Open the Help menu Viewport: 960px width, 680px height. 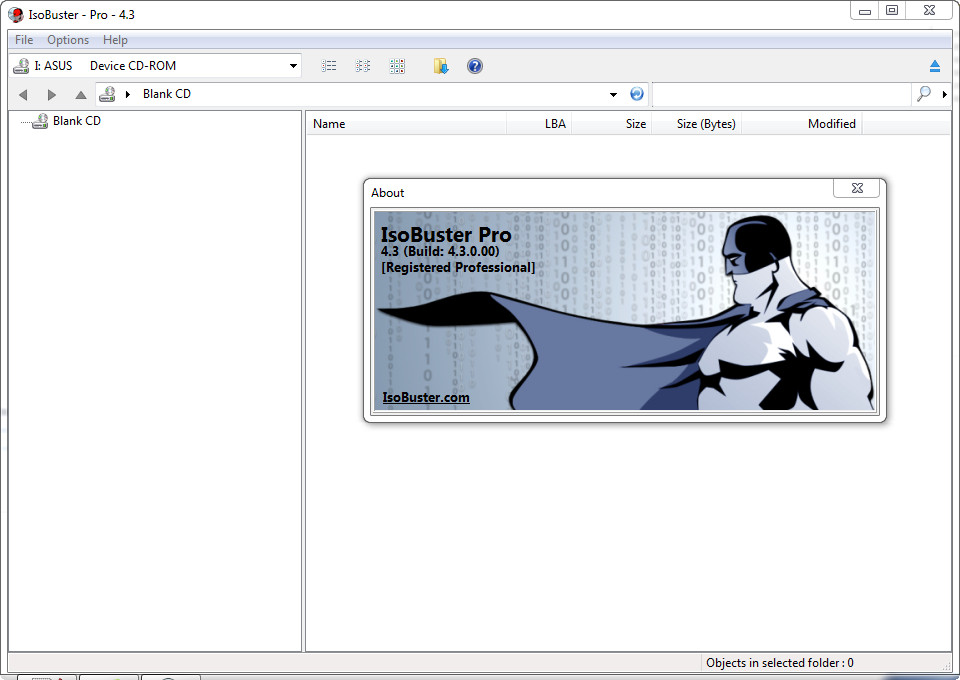tap(115, 40)
